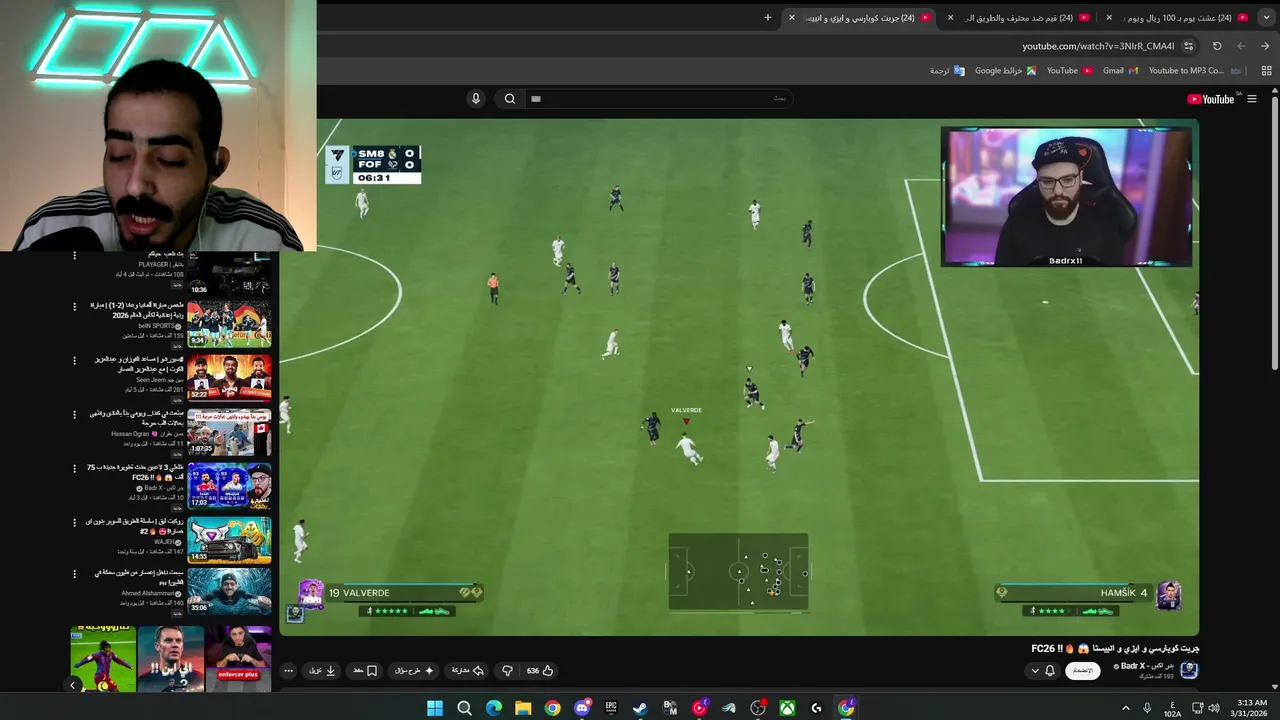Image resolution: width=1280 pixels, height=720 pixels.
Task: Close the active YouTube tab titled جربت كوبارسي
Action: coord(791,17)
